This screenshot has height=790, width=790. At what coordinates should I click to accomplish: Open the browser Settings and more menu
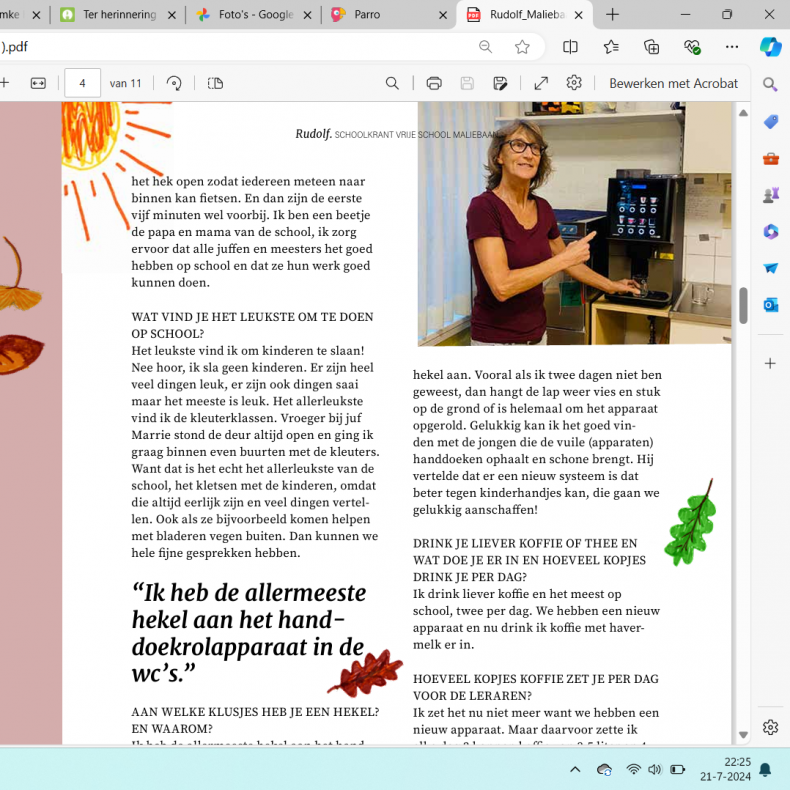732,47
